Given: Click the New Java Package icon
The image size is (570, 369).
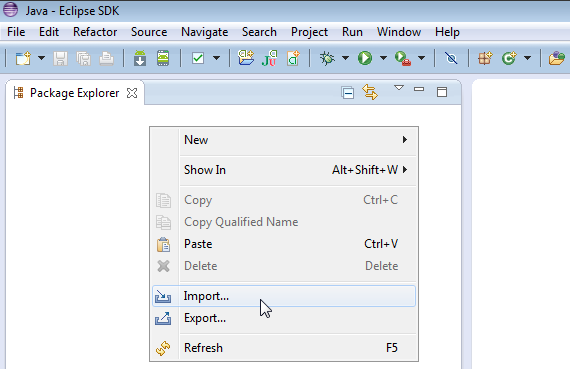Looking at the screenshot, I should (x=485, y=58).
